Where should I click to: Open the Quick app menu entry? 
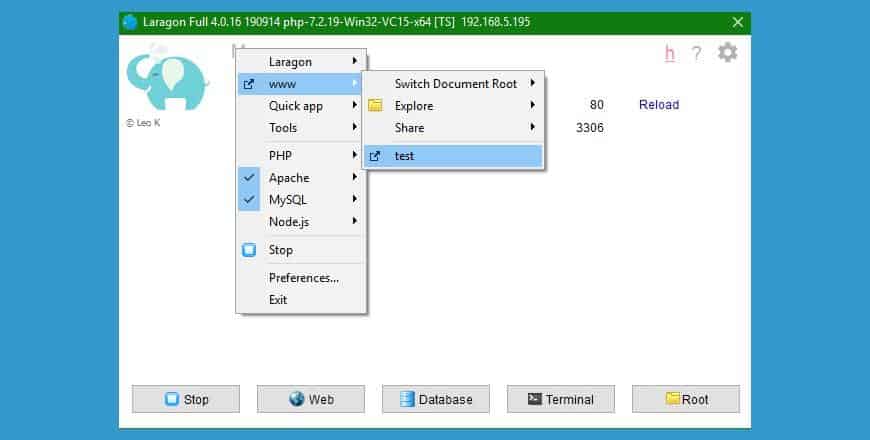tap(301, 106)
